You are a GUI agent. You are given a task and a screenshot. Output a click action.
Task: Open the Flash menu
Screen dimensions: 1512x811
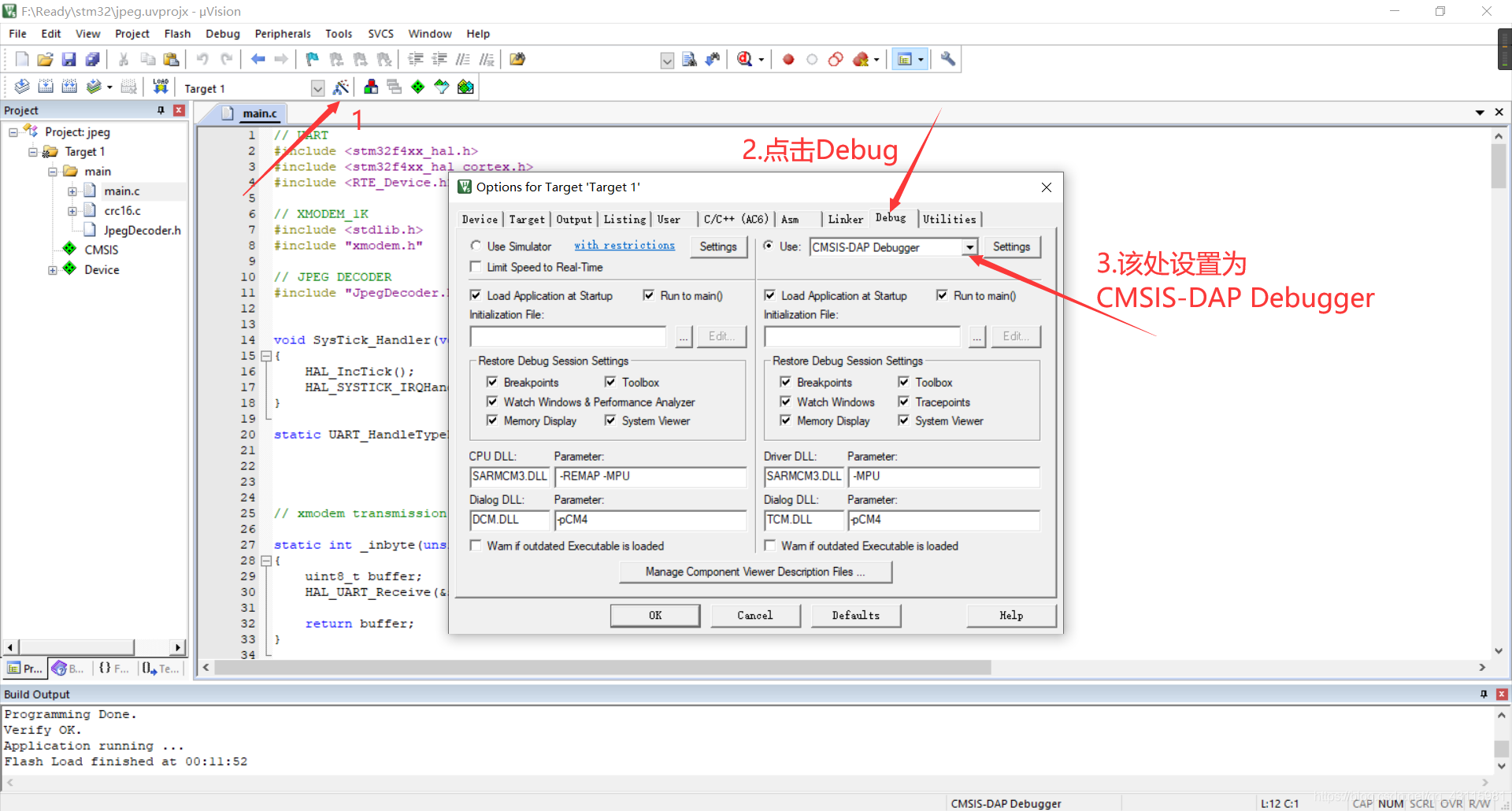[177, 34]
